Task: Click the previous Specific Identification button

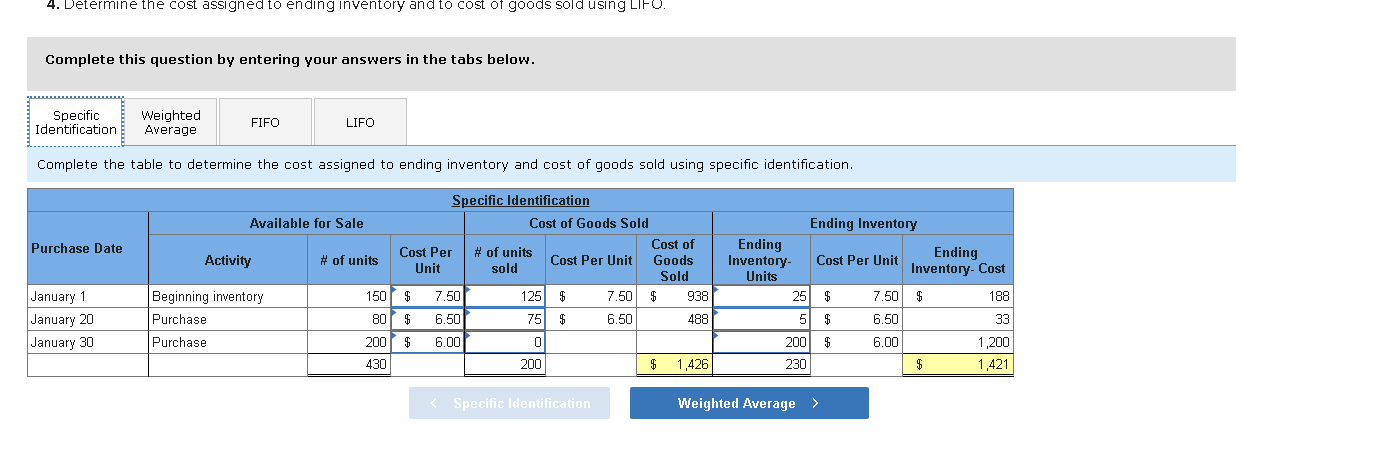Action: [x=509, y=403]
